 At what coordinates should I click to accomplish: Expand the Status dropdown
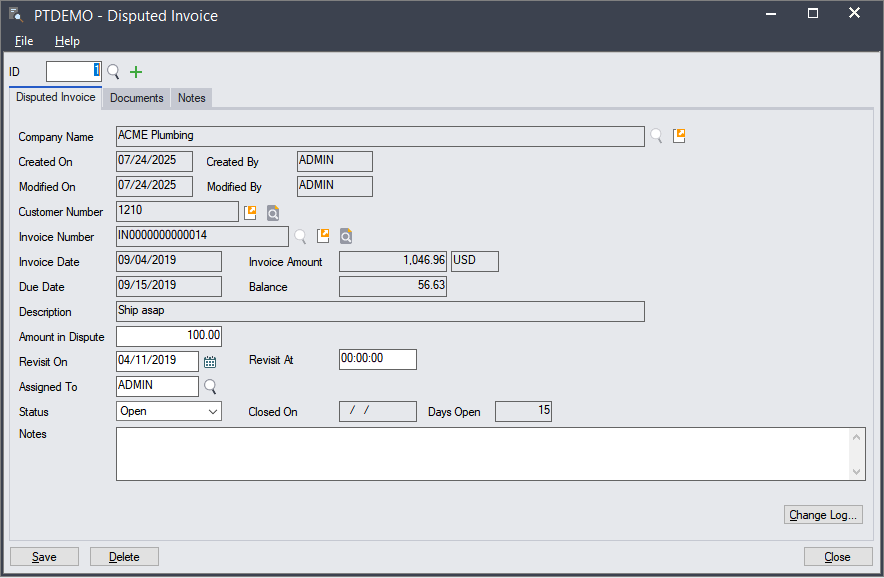[x=213, y=412]
